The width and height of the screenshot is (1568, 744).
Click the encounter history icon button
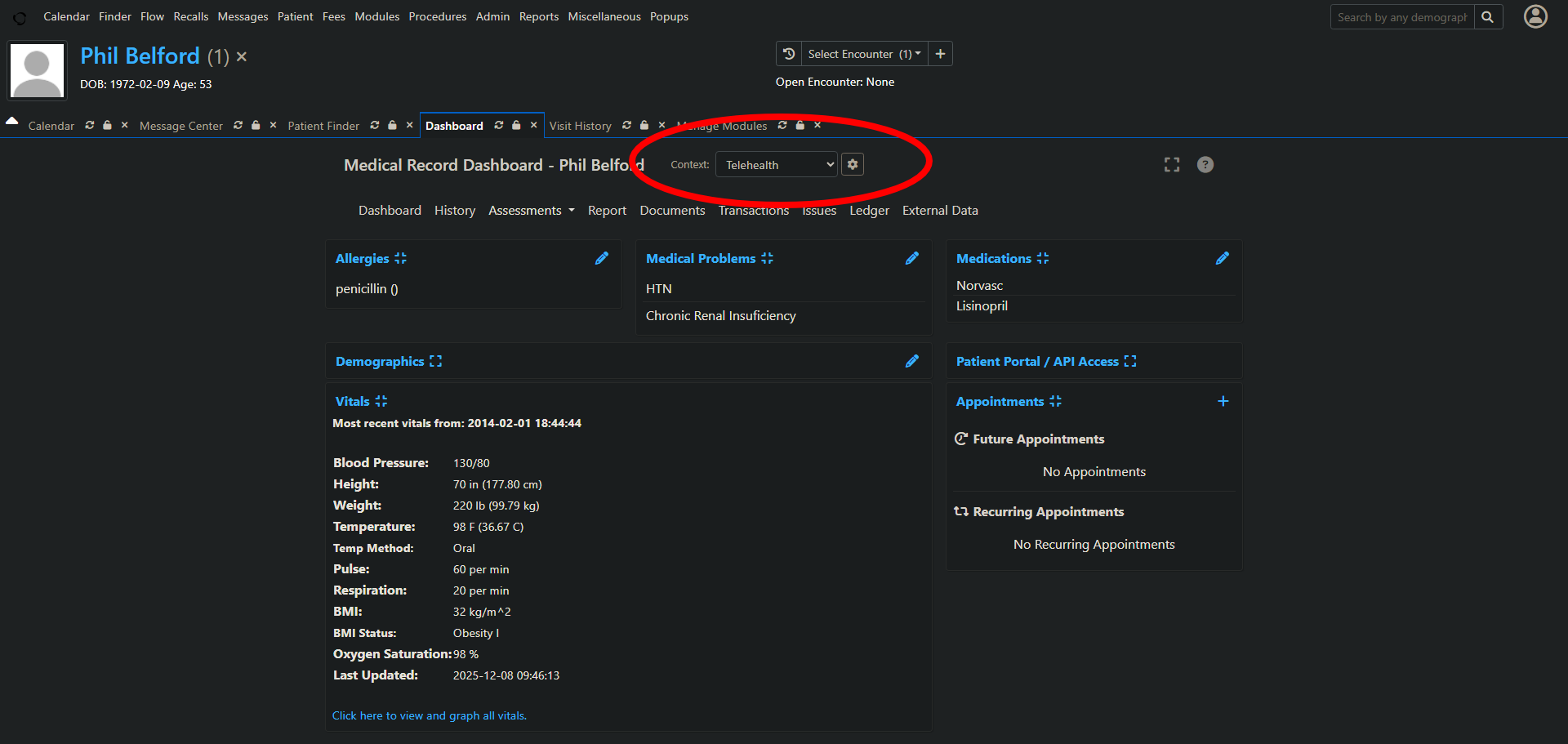click(789, 54)
